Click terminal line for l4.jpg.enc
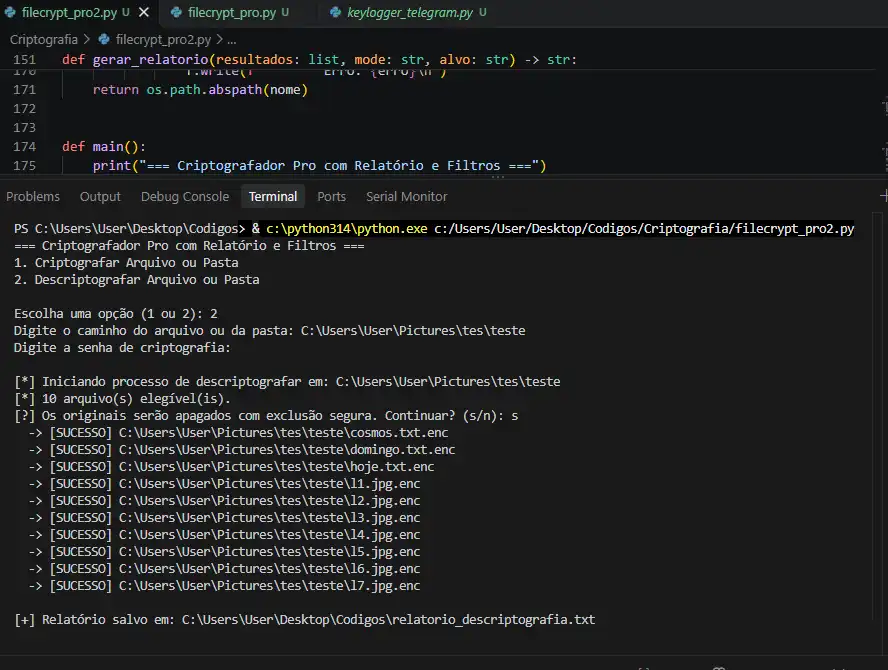The image size is (888, 670). click(x=224, y=535)
